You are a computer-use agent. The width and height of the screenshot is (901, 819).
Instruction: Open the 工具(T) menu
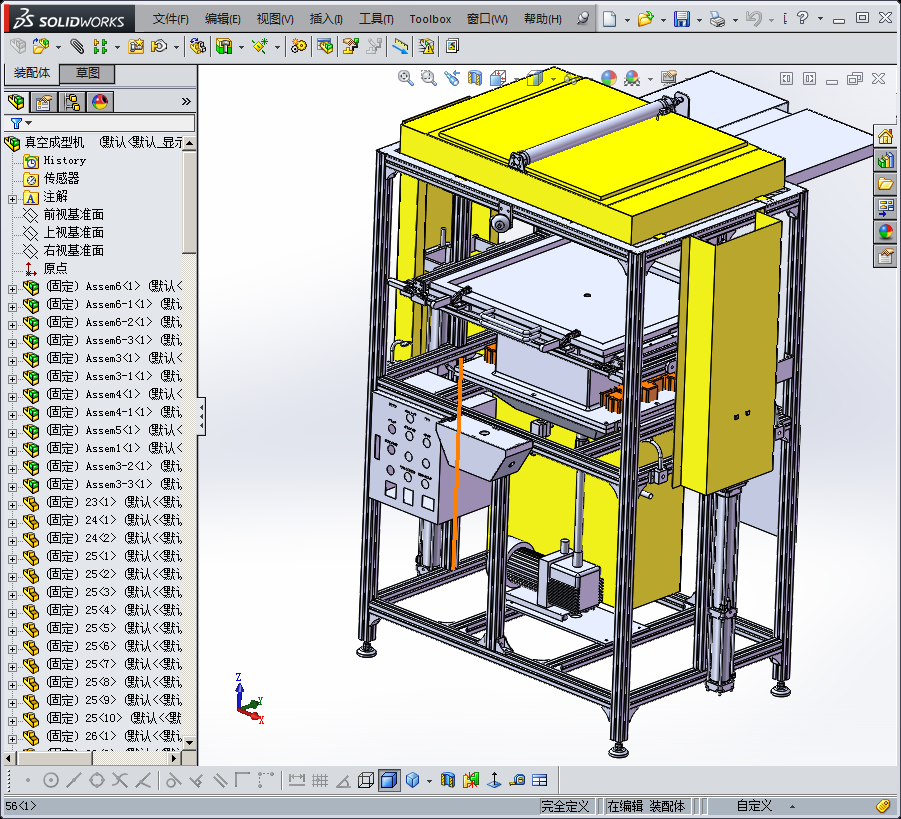[376, 19]
